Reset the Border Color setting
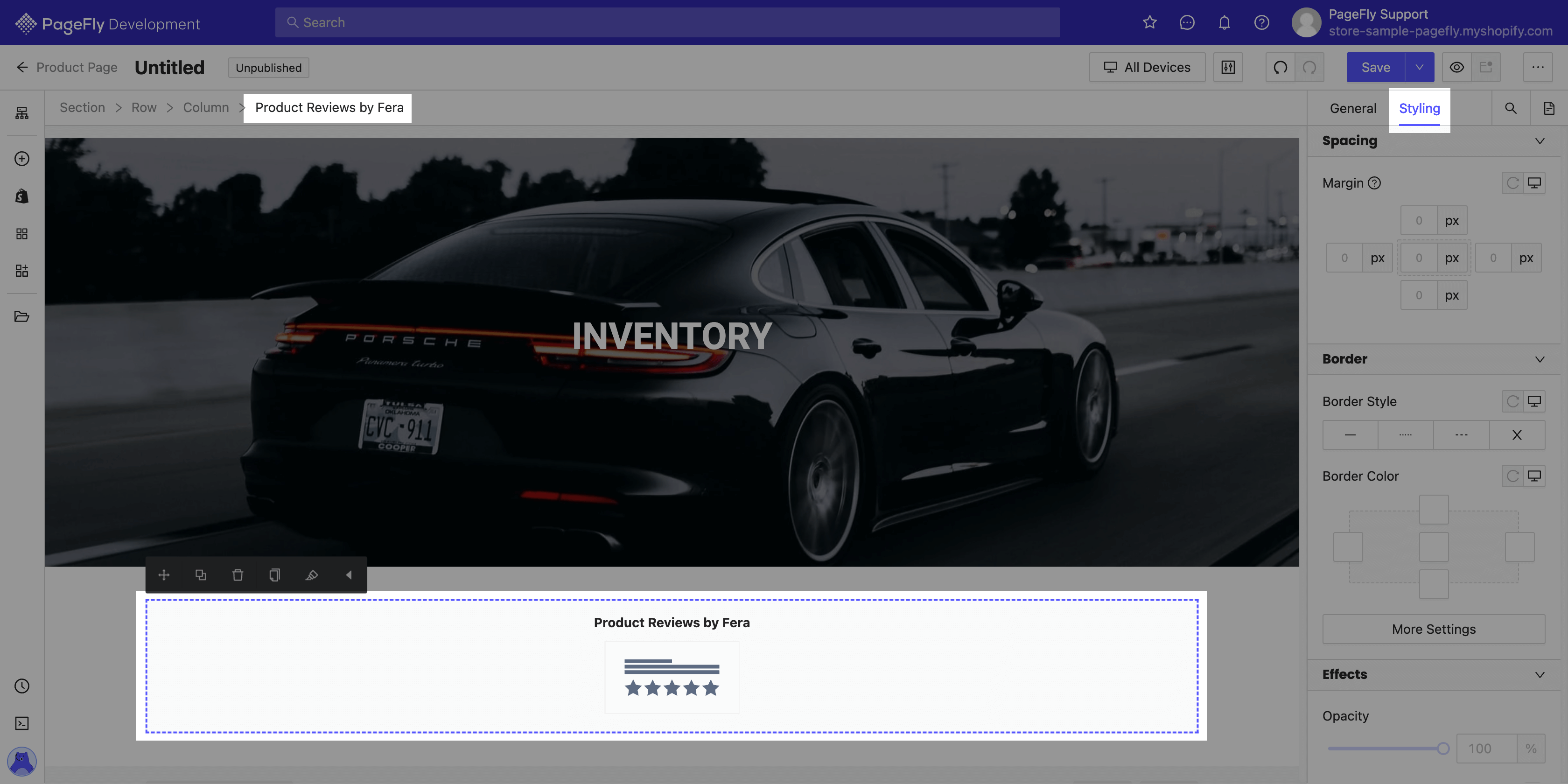The height and width of the screenshot is (784, 1568). pyautogui.click(x=1512, y=476)
